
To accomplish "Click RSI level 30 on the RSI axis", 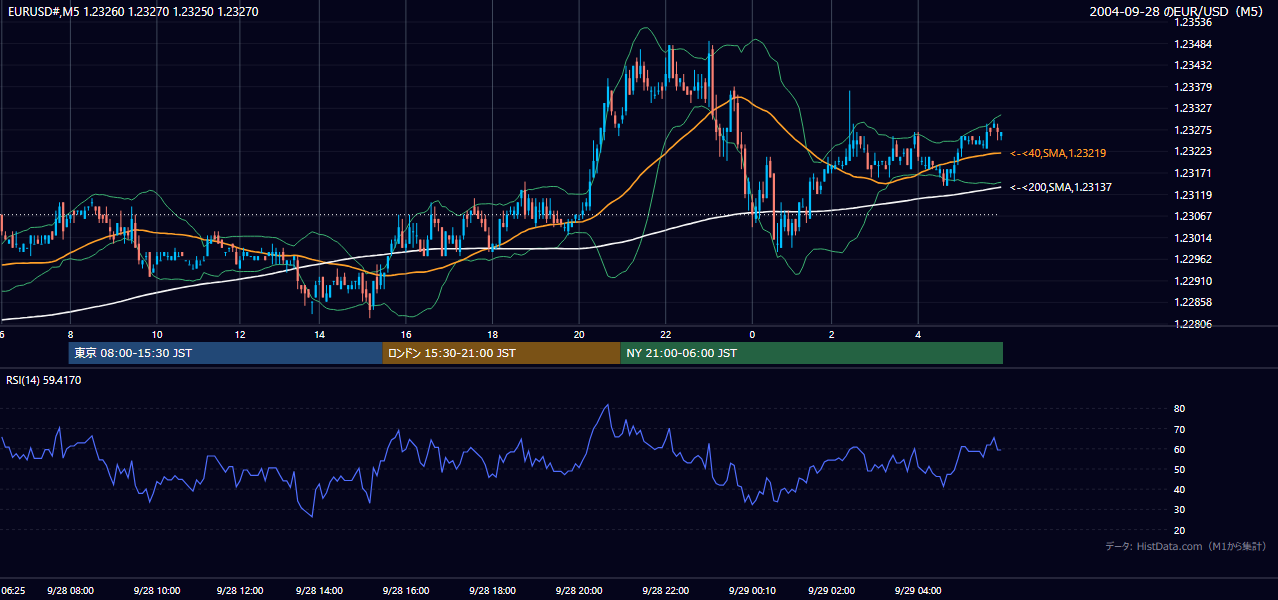I will [x=1179, y=510].
